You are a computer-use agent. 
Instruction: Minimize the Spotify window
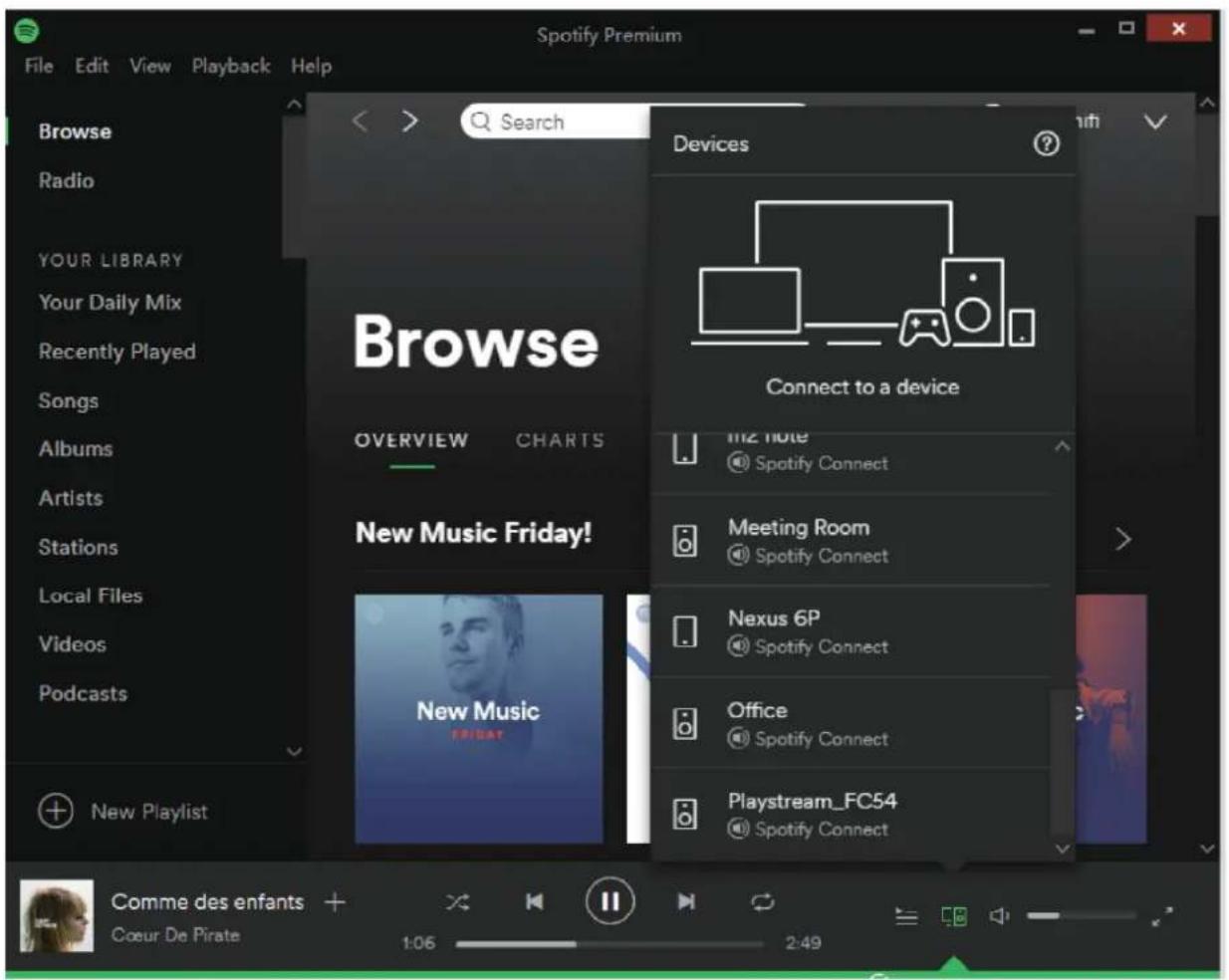pyautogui.click(x=1087, y=30)
